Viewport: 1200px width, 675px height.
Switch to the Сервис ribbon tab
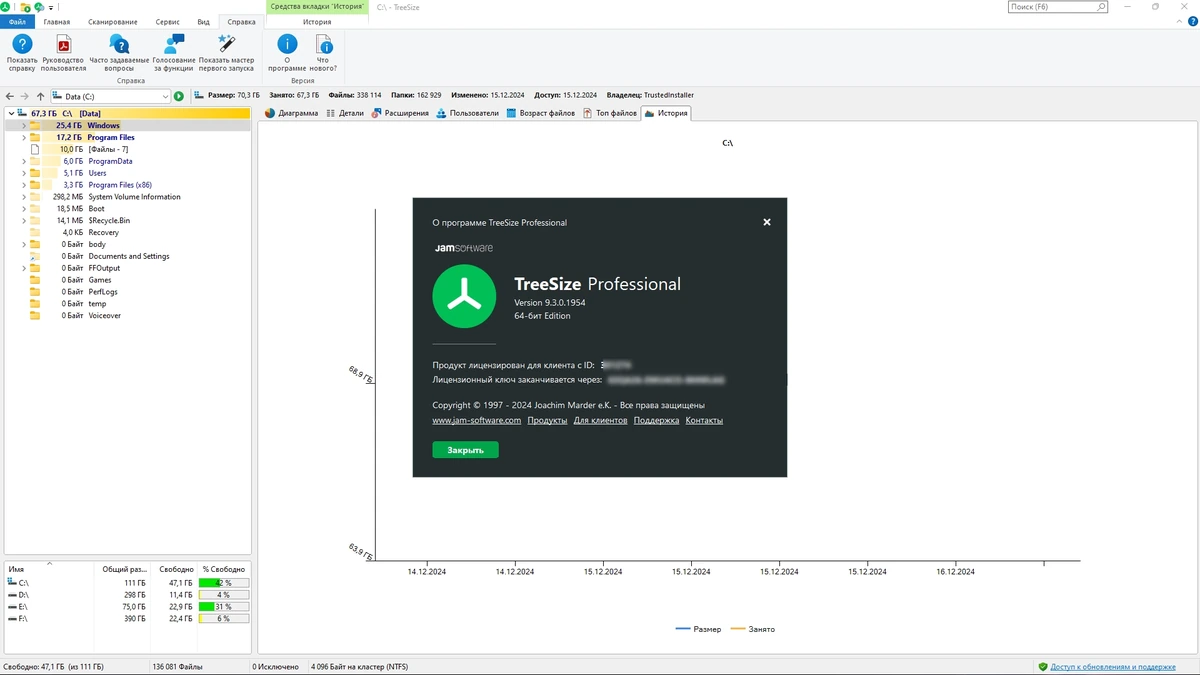[x=167, y=21]
